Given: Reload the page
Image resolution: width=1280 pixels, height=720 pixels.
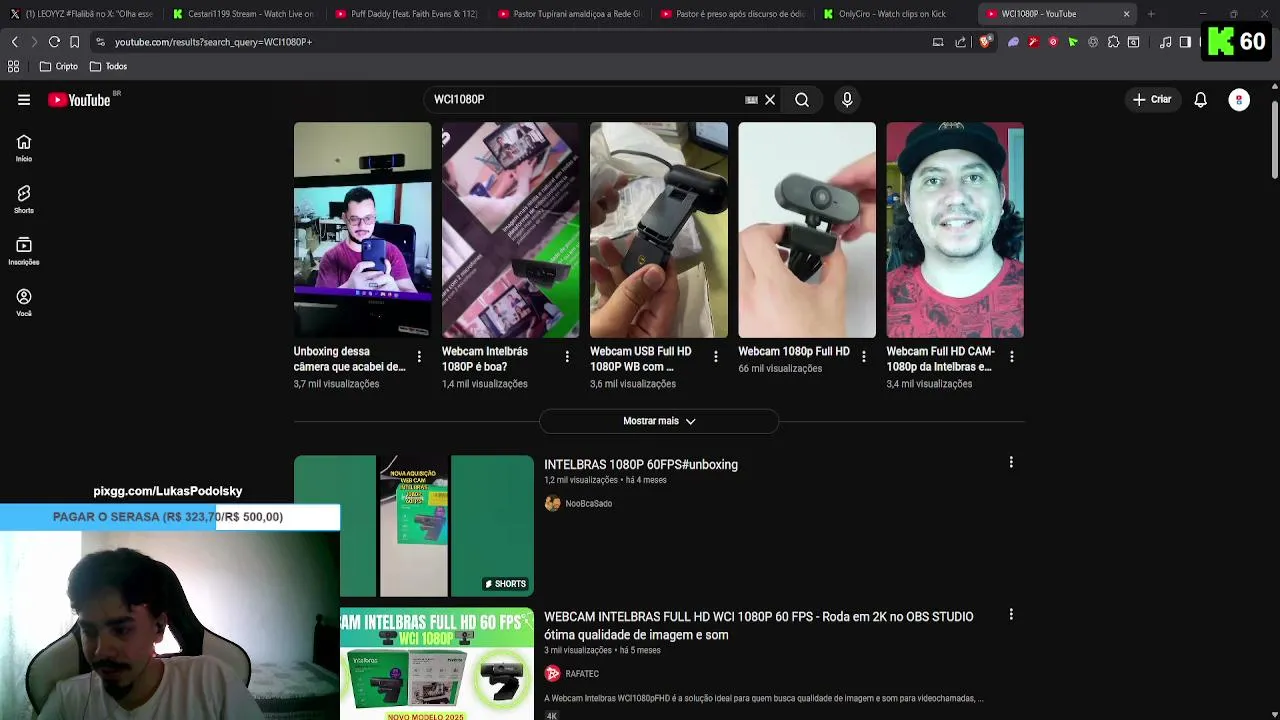Looking at the screenshot, I should [x=54, y=42].
